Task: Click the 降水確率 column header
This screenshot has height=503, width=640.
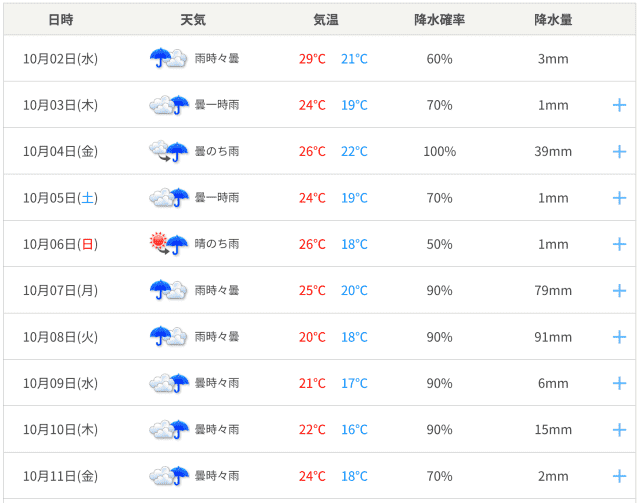Action: coord(439,20)
